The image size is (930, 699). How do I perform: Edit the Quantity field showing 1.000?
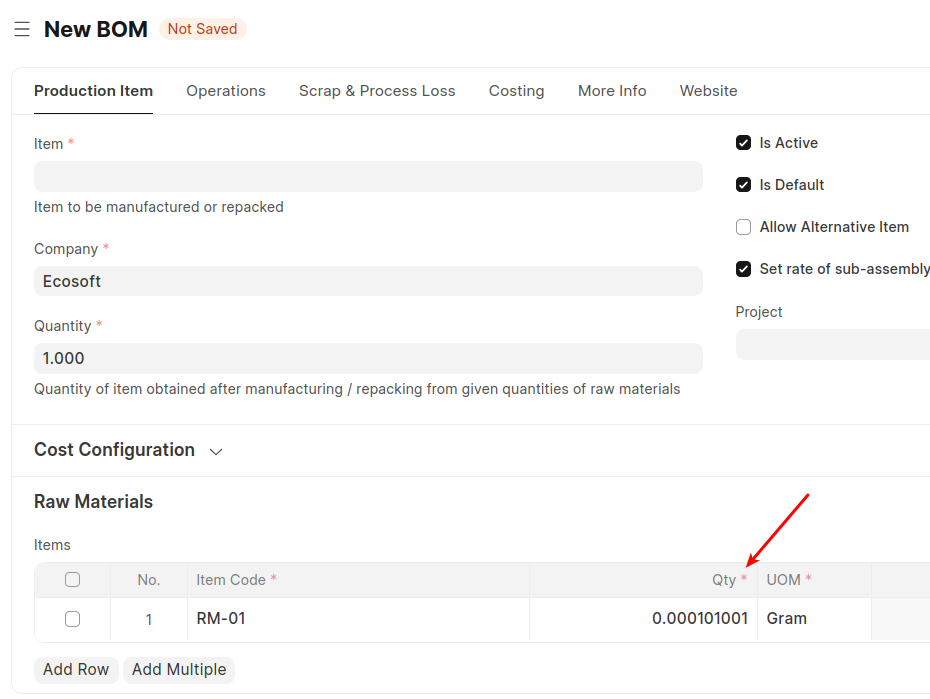367,358
